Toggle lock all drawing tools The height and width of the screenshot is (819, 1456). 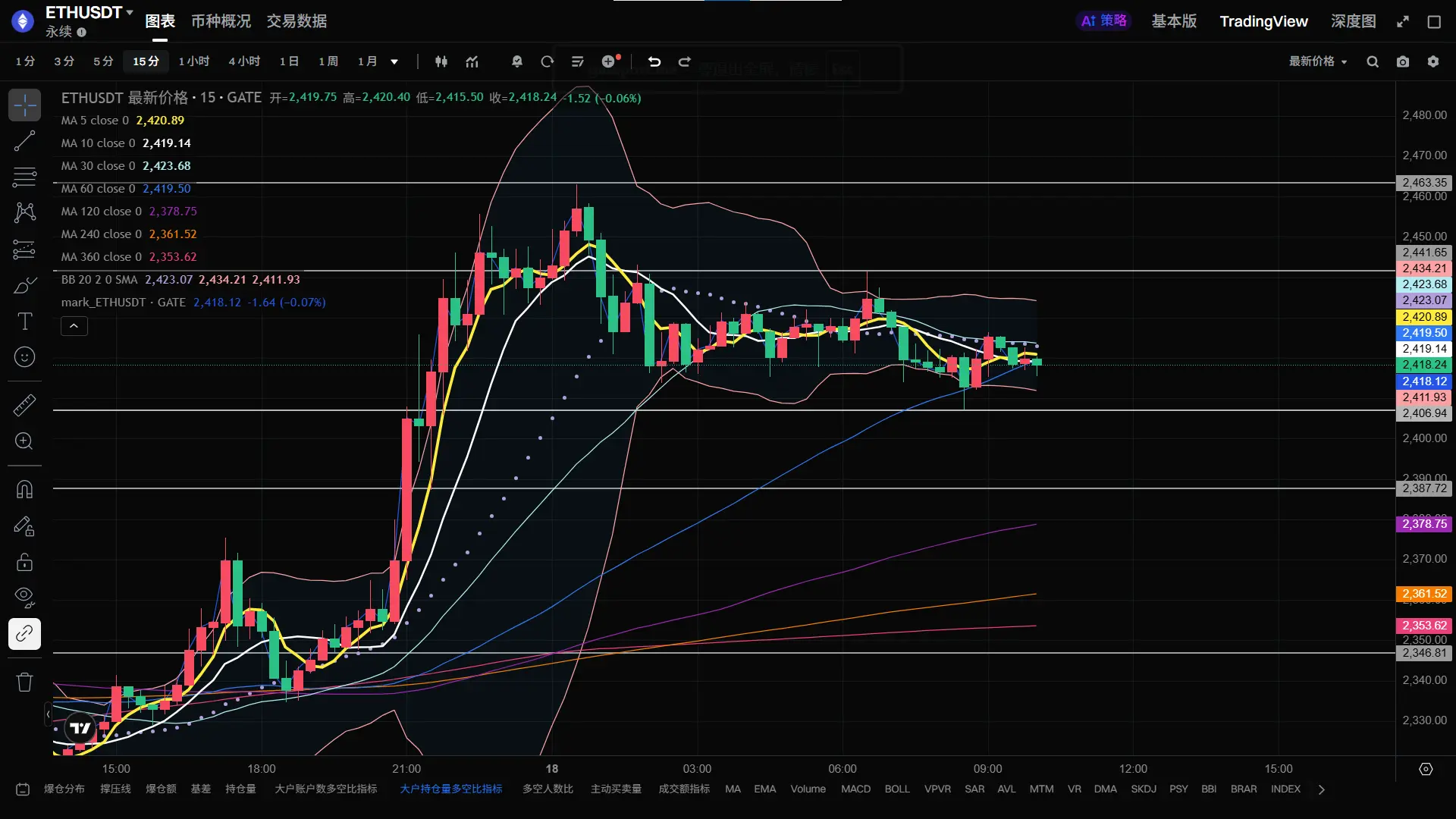(x=24, y=562)
